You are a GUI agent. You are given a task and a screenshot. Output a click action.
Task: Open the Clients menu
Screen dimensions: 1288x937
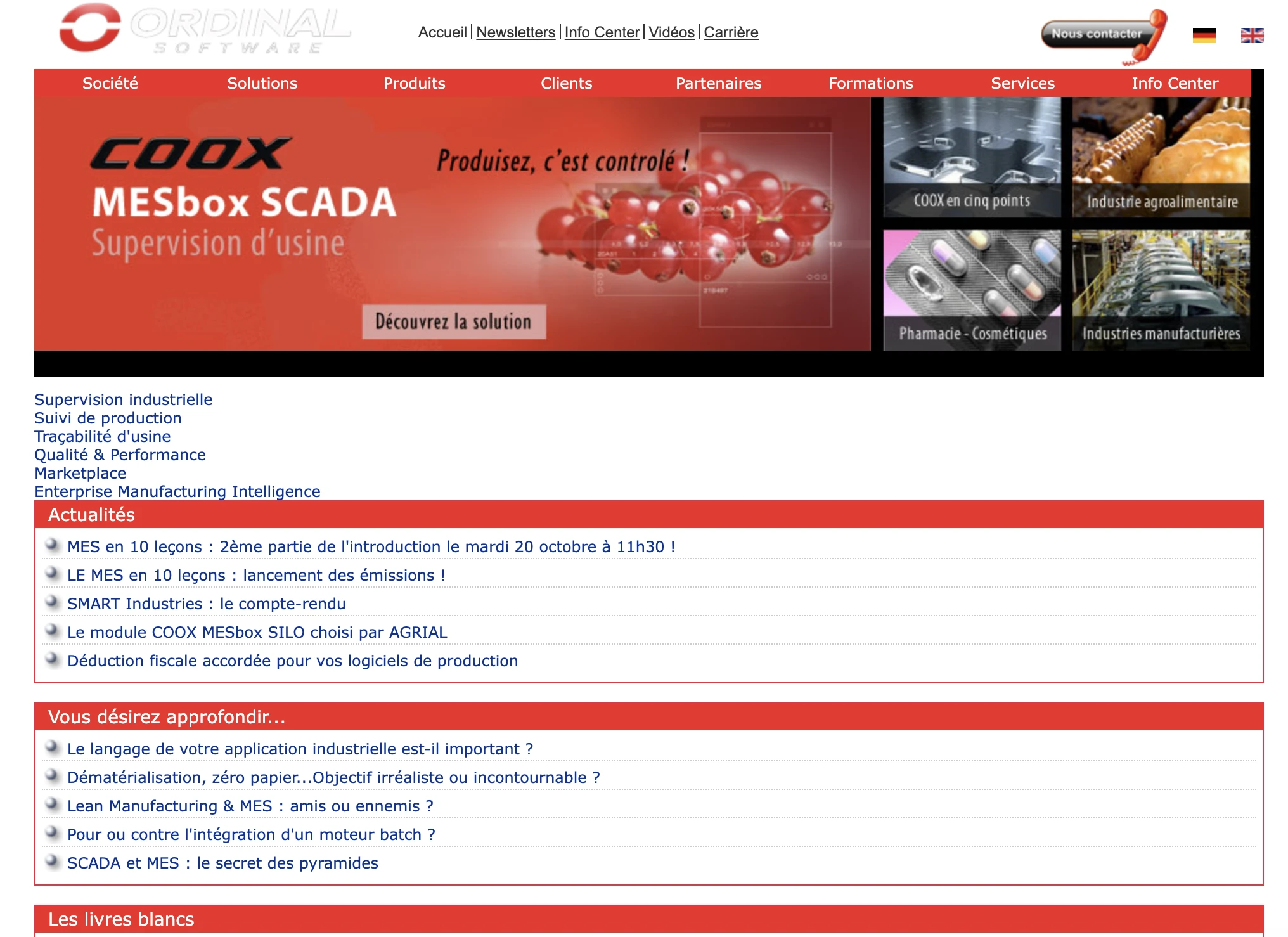click(567, 83)
